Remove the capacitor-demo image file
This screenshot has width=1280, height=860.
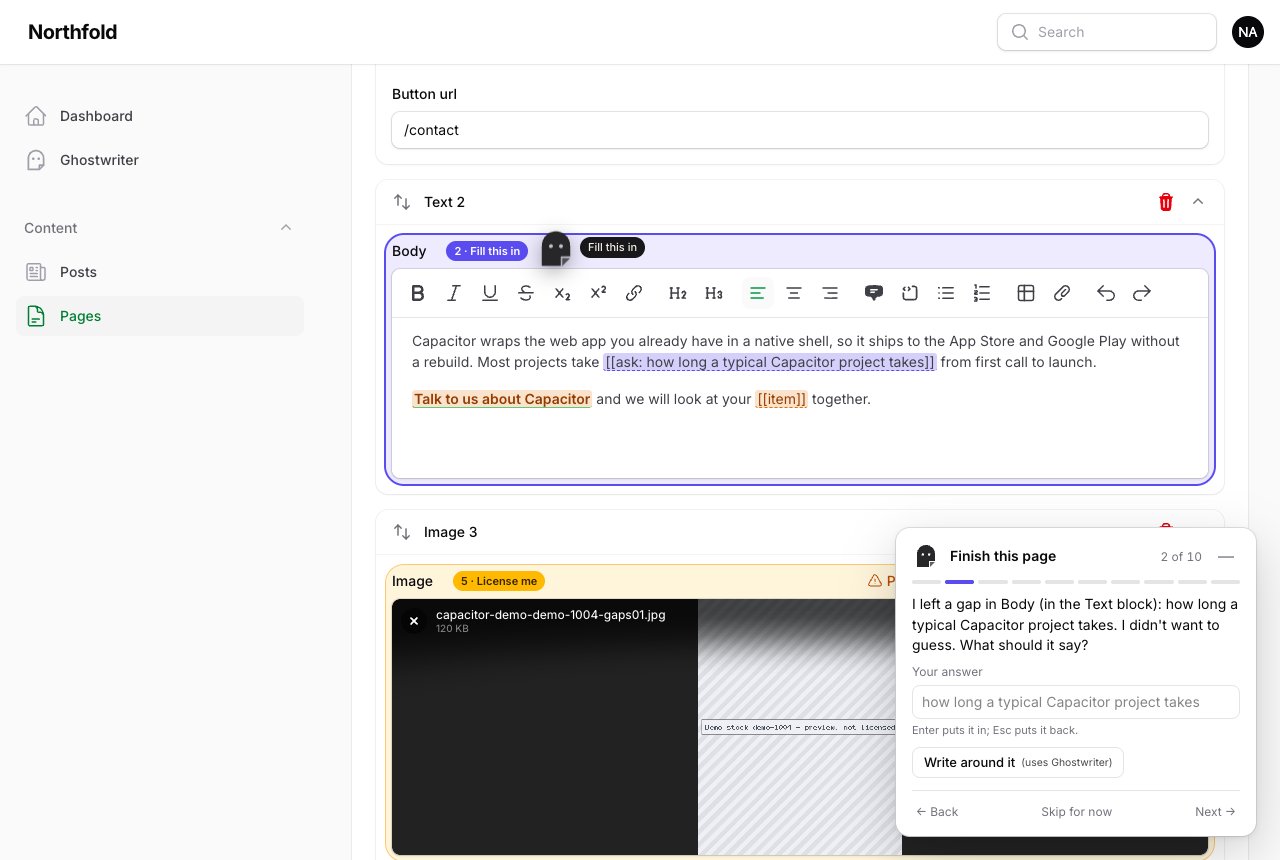(414, 621)
